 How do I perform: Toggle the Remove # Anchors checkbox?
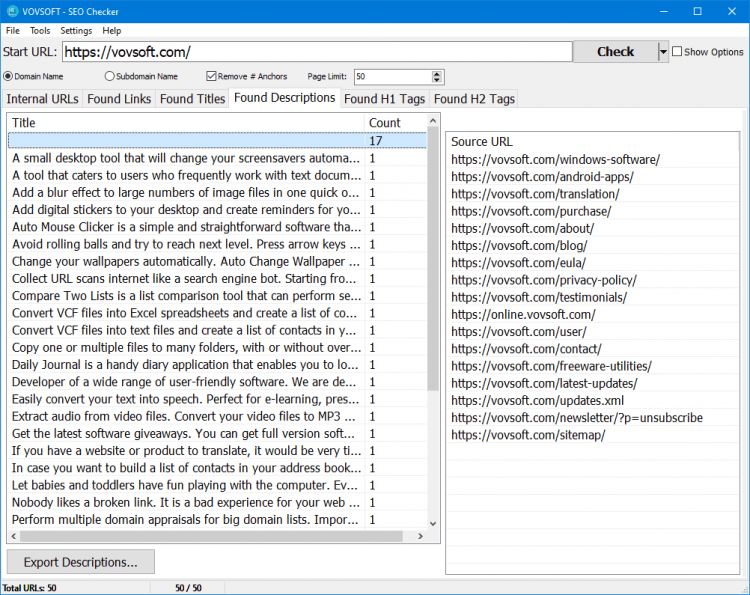(211, 77)
